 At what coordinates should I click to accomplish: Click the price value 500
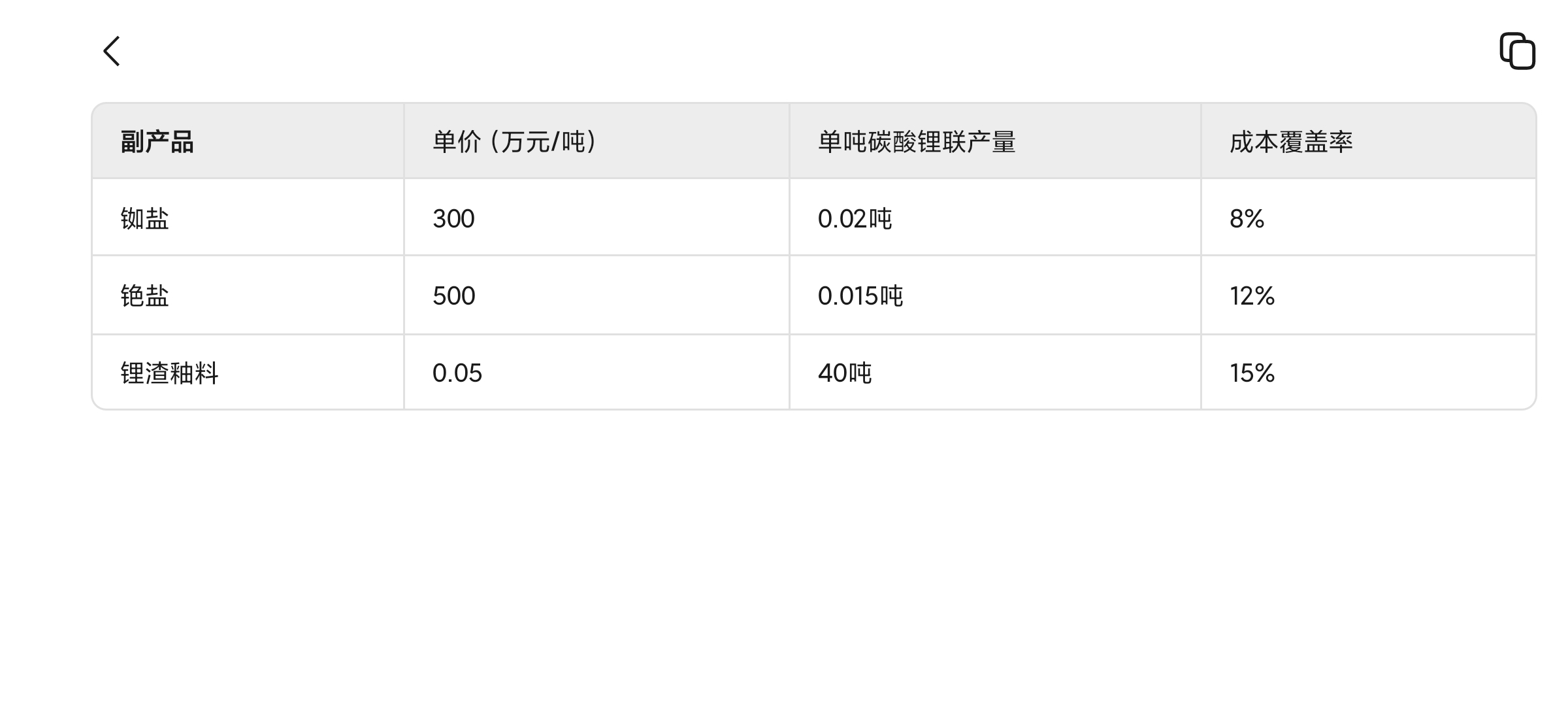453,295
